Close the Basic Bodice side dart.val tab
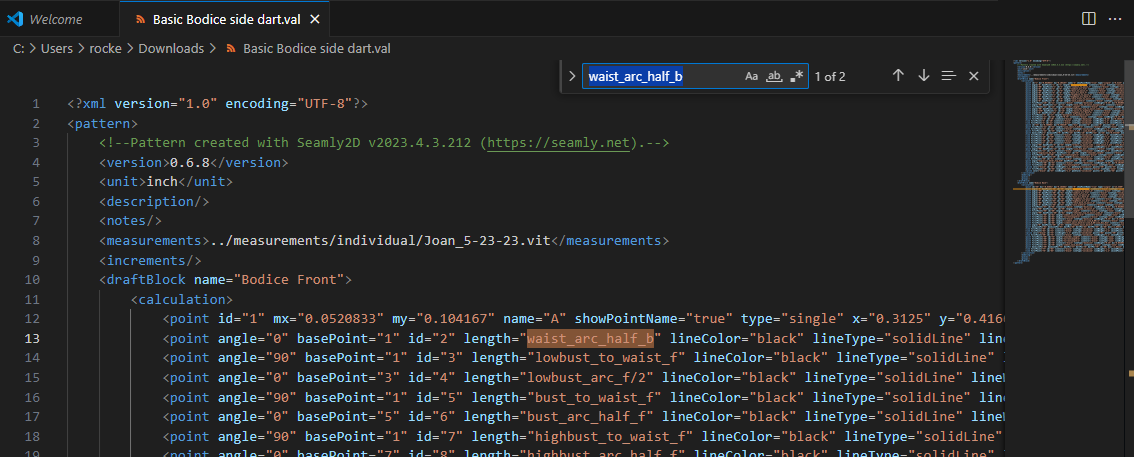1134x457 pixels. click(315, 20)
